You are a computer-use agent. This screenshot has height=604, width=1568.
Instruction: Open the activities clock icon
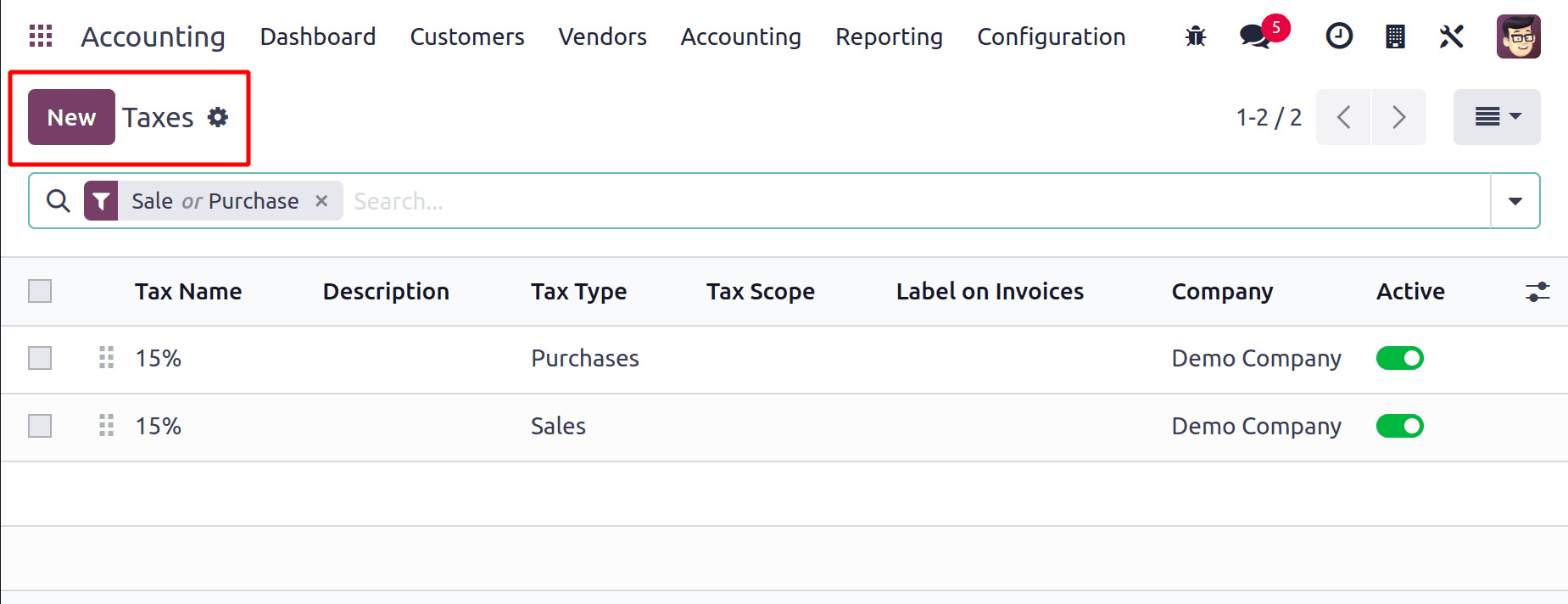[x=1339, y=36]
